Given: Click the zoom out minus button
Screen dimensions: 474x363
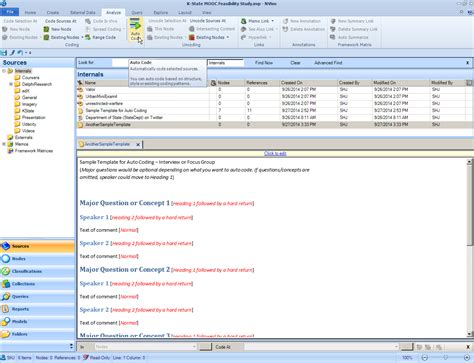Looking at the screenshot, I should [x=425, y=358].
